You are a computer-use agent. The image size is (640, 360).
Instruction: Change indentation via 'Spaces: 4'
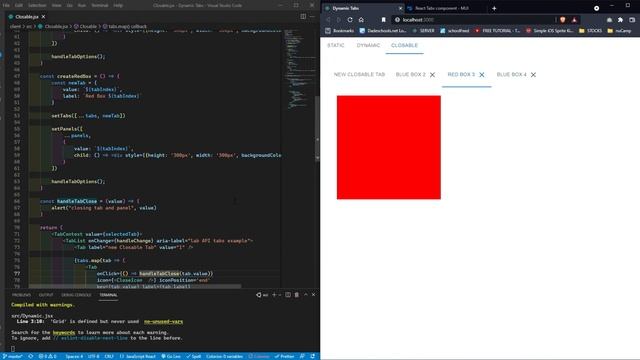pos(74,356)
